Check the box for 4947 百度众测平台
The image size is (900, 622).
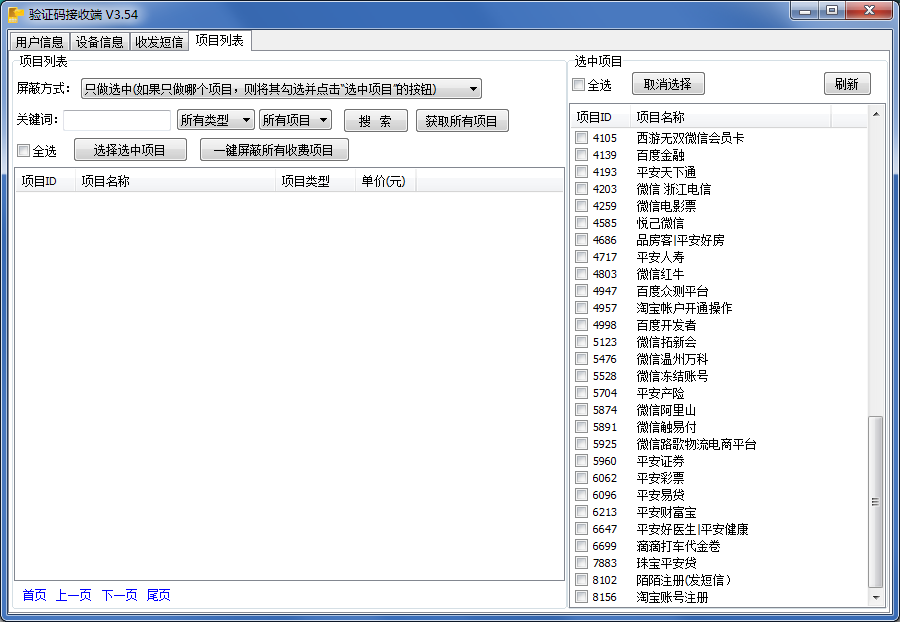581,291
